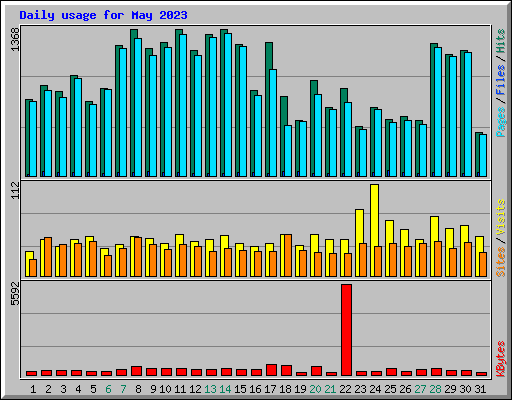512x400 pixels.
Task: Click the green weekend day label 28
Action: (435, 389)
